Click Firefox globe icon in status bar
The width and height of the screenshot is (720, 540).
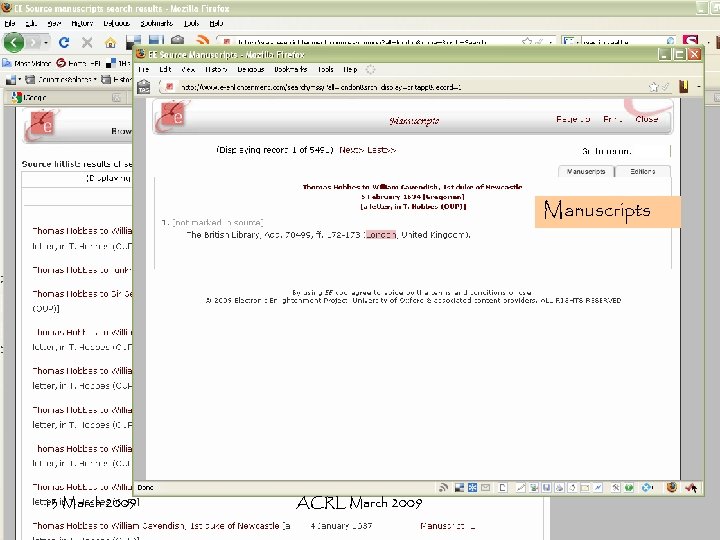(x=672, y=488)
